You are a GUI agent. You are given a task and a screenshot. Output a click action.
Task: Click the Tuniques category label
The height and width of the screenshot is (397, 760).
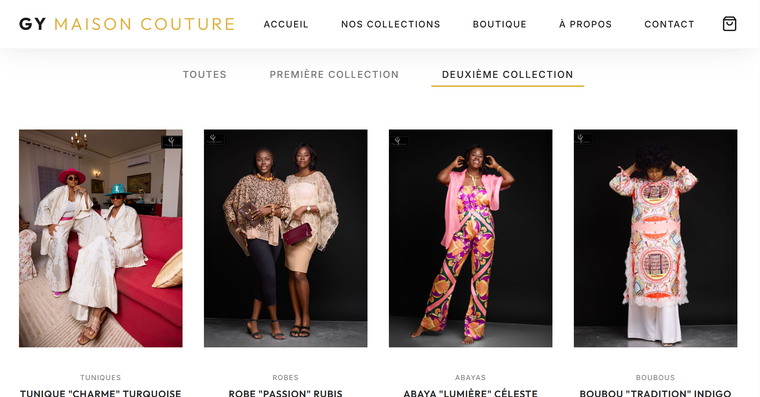pos(101,377)
